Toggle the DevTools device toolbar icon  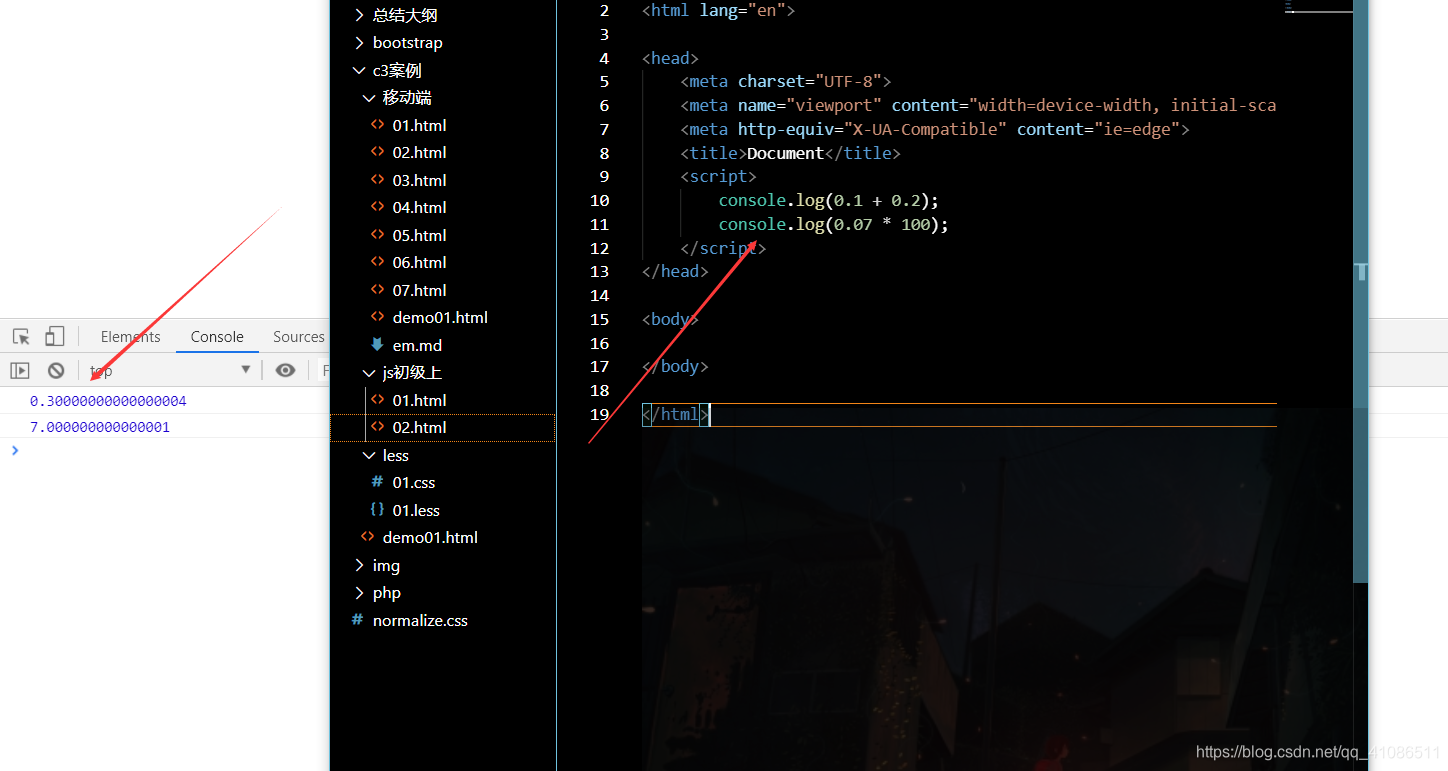(x=55, y=337)
